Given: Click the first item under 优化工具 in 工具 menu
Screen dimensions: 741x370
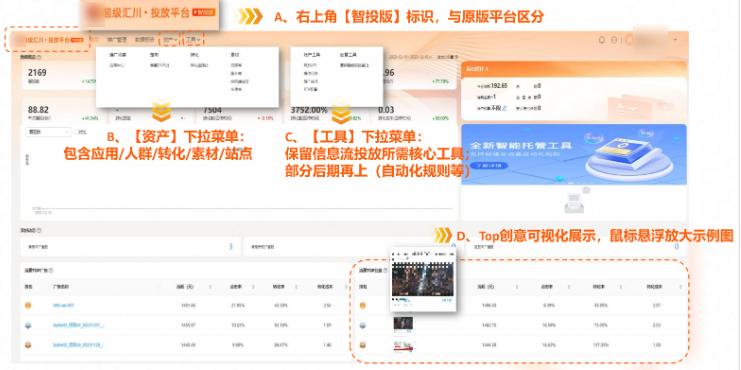Looking at the screenshot, I should [354, 65].
